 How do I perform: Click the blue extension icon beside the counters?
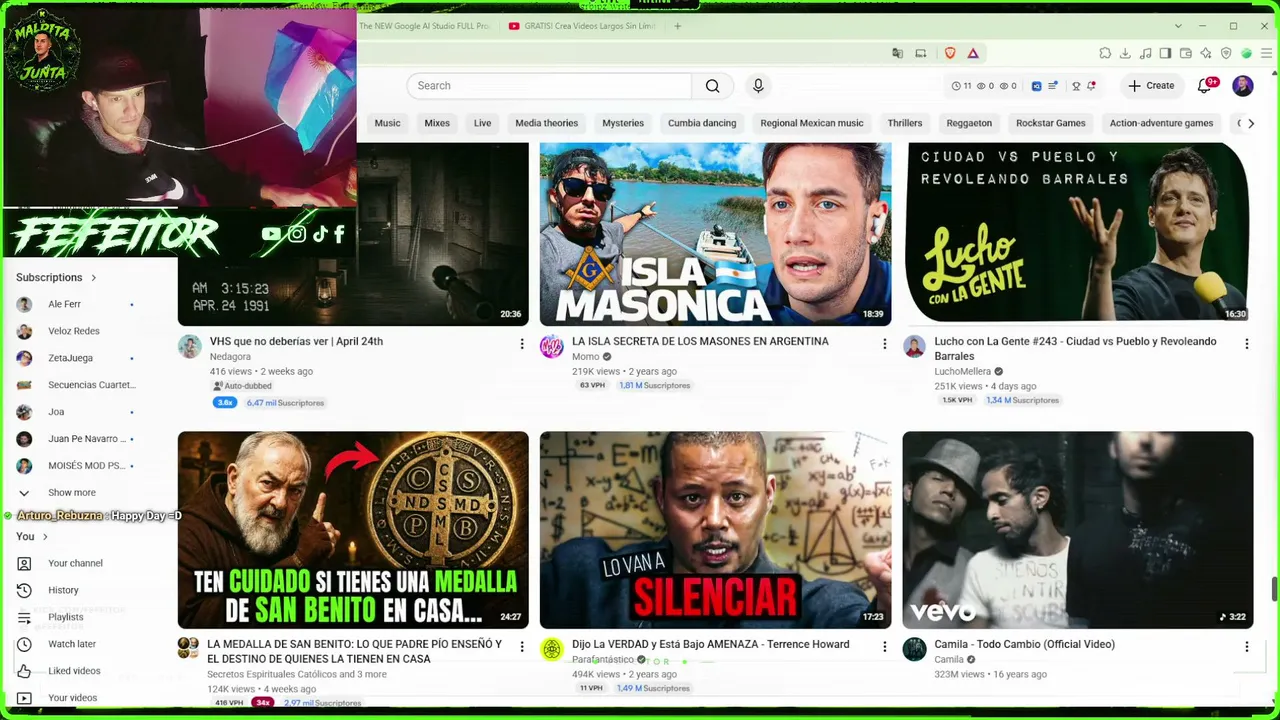point(1036,86)
